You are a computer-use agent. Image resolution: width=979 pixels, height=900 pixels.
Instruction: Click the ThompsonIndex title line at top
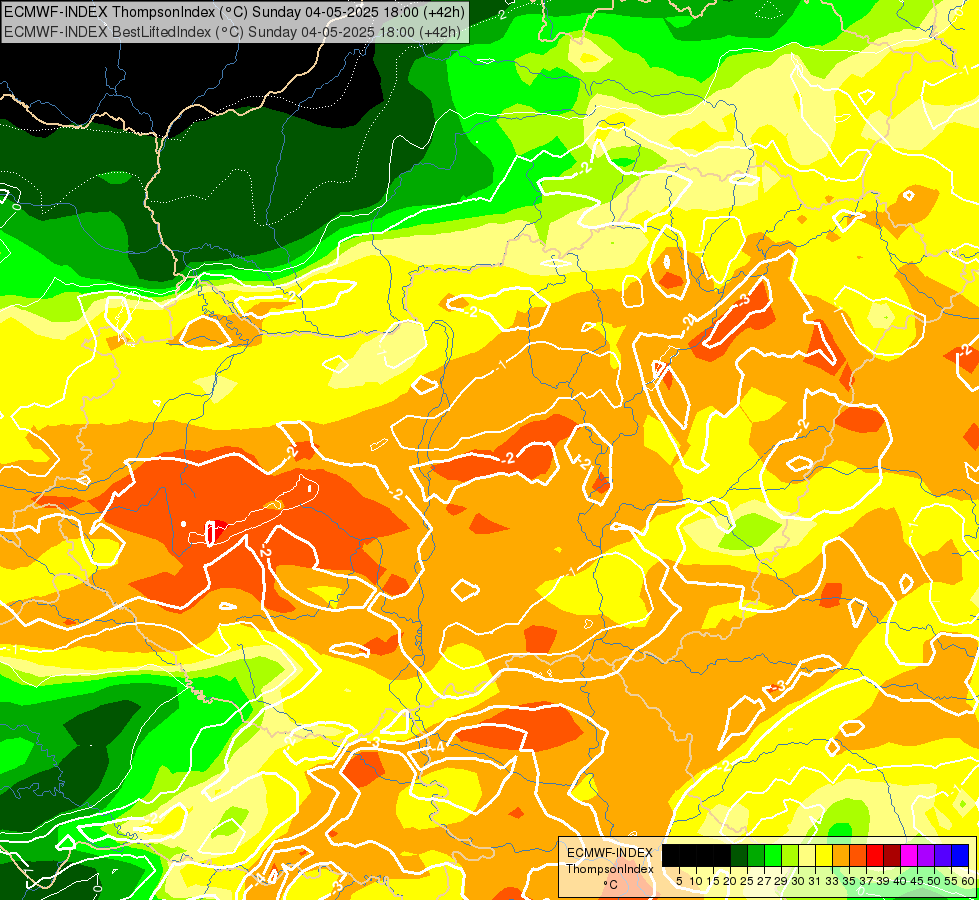234,11
